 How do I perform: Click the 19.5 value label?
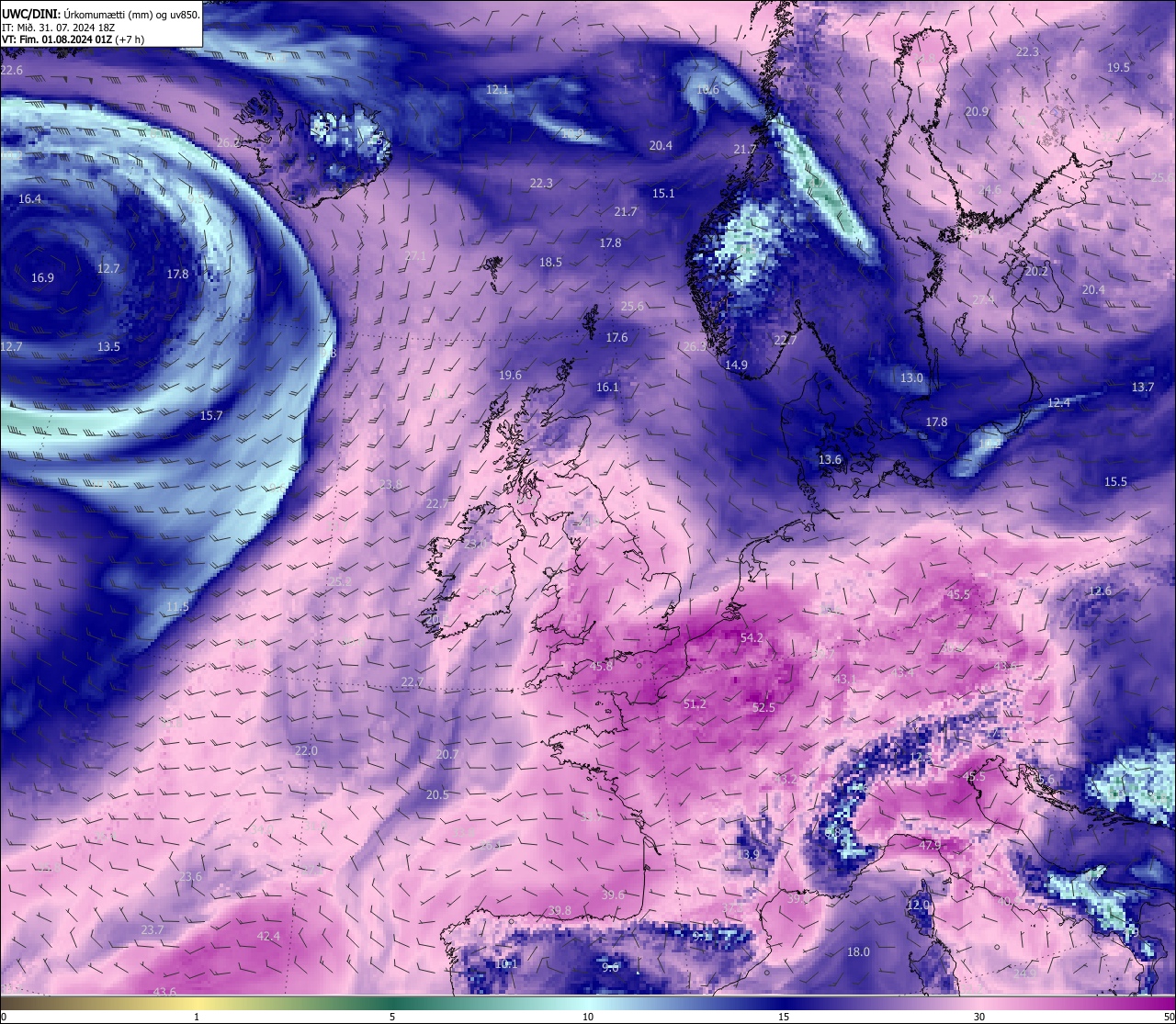(1118, 67)
